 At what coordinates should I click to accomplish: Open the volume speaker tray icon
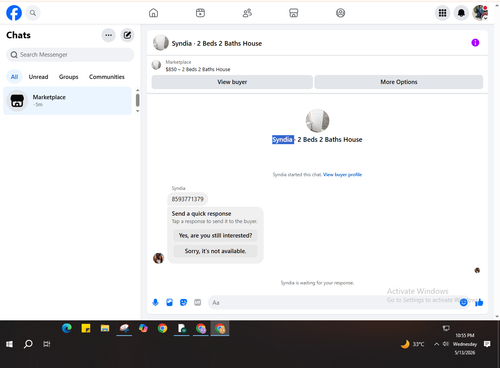coord(446,344)
